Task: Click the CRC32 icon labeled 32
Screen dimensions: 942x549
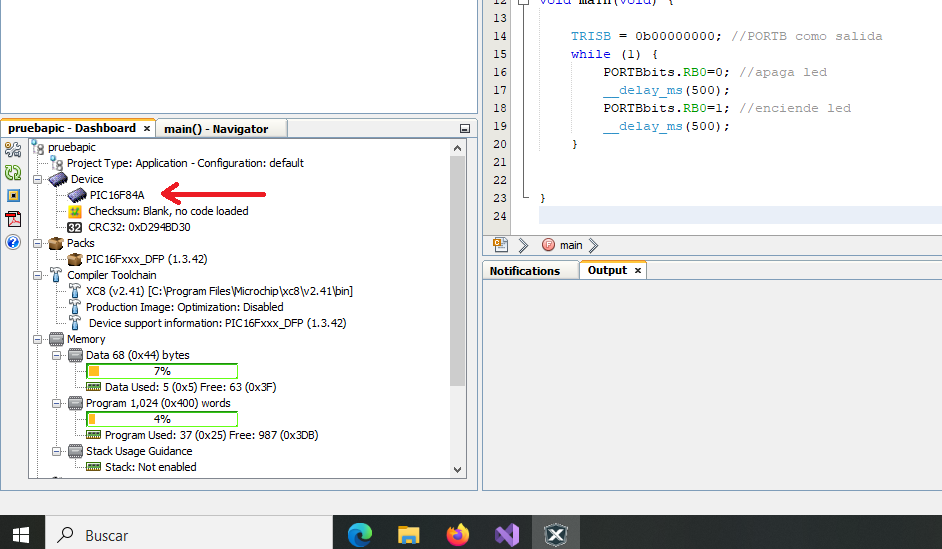Action: [74, 228]
